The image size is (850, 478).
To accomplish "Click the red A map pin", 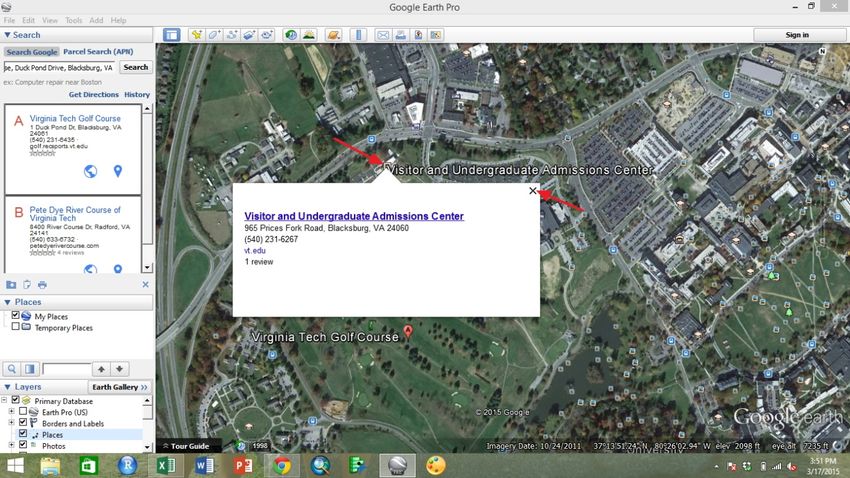I will click(408, 331).
